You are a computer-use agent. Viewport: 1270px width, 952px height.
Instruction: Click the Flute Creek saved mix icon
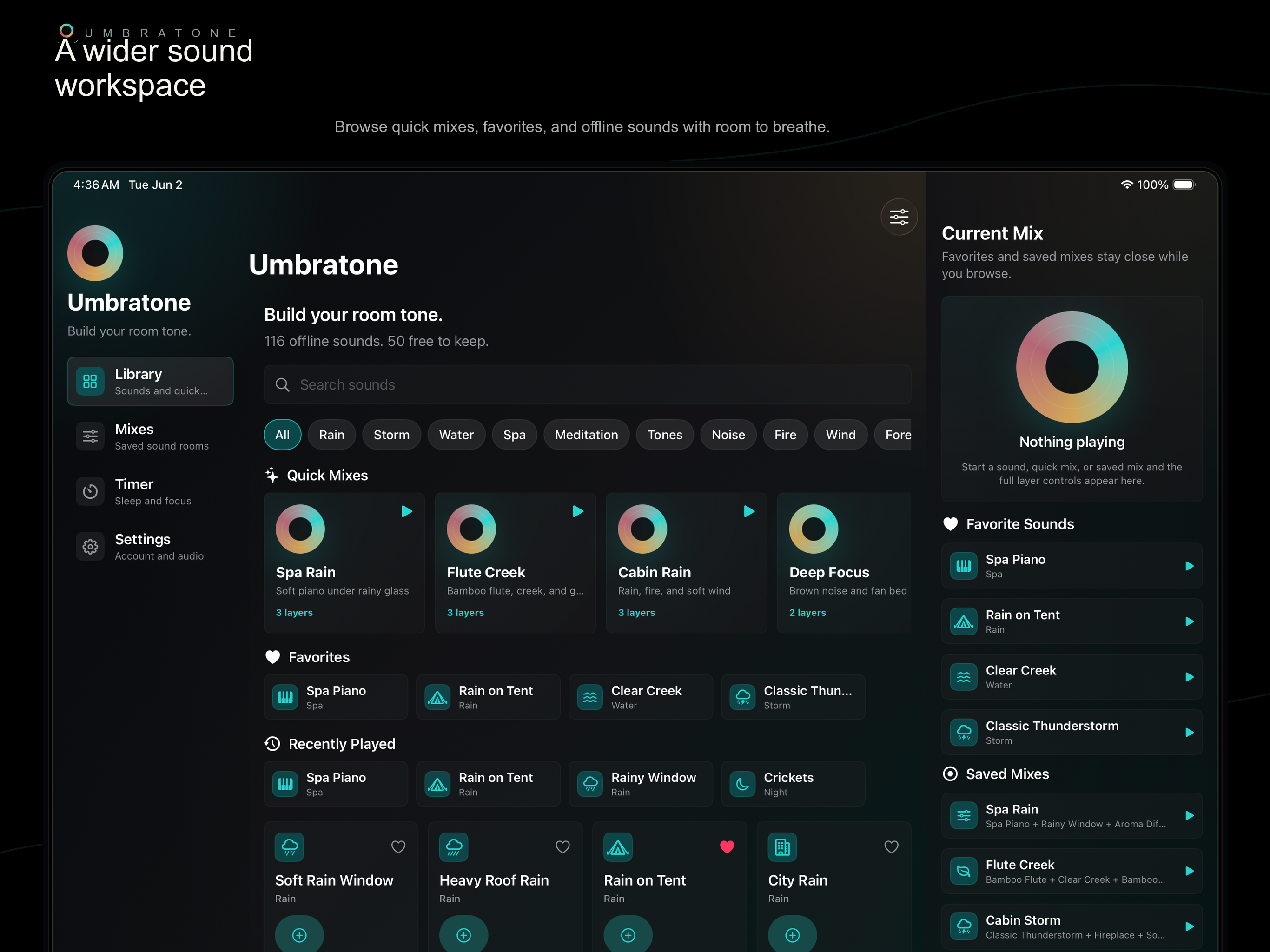tap(963, 871)
